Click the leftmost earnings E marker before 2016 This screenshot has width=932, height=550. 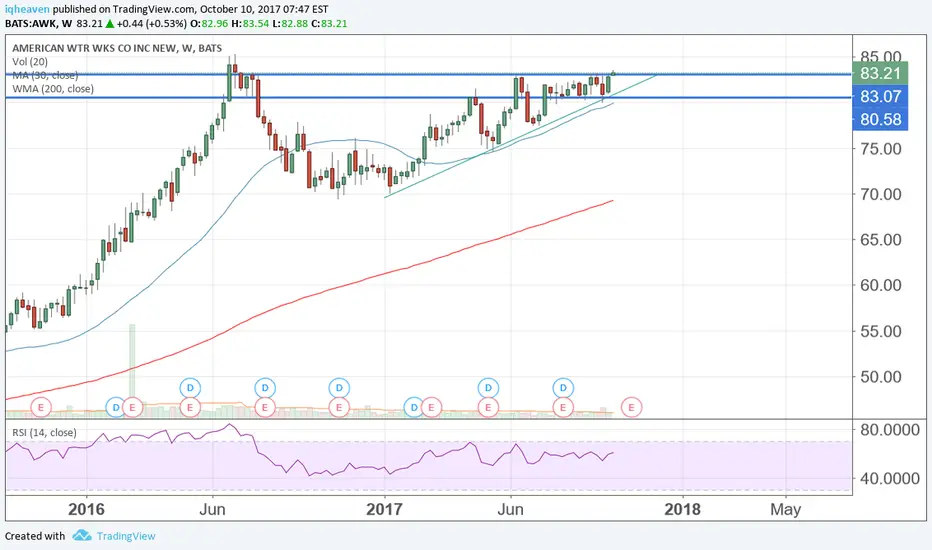pos(41,407)
